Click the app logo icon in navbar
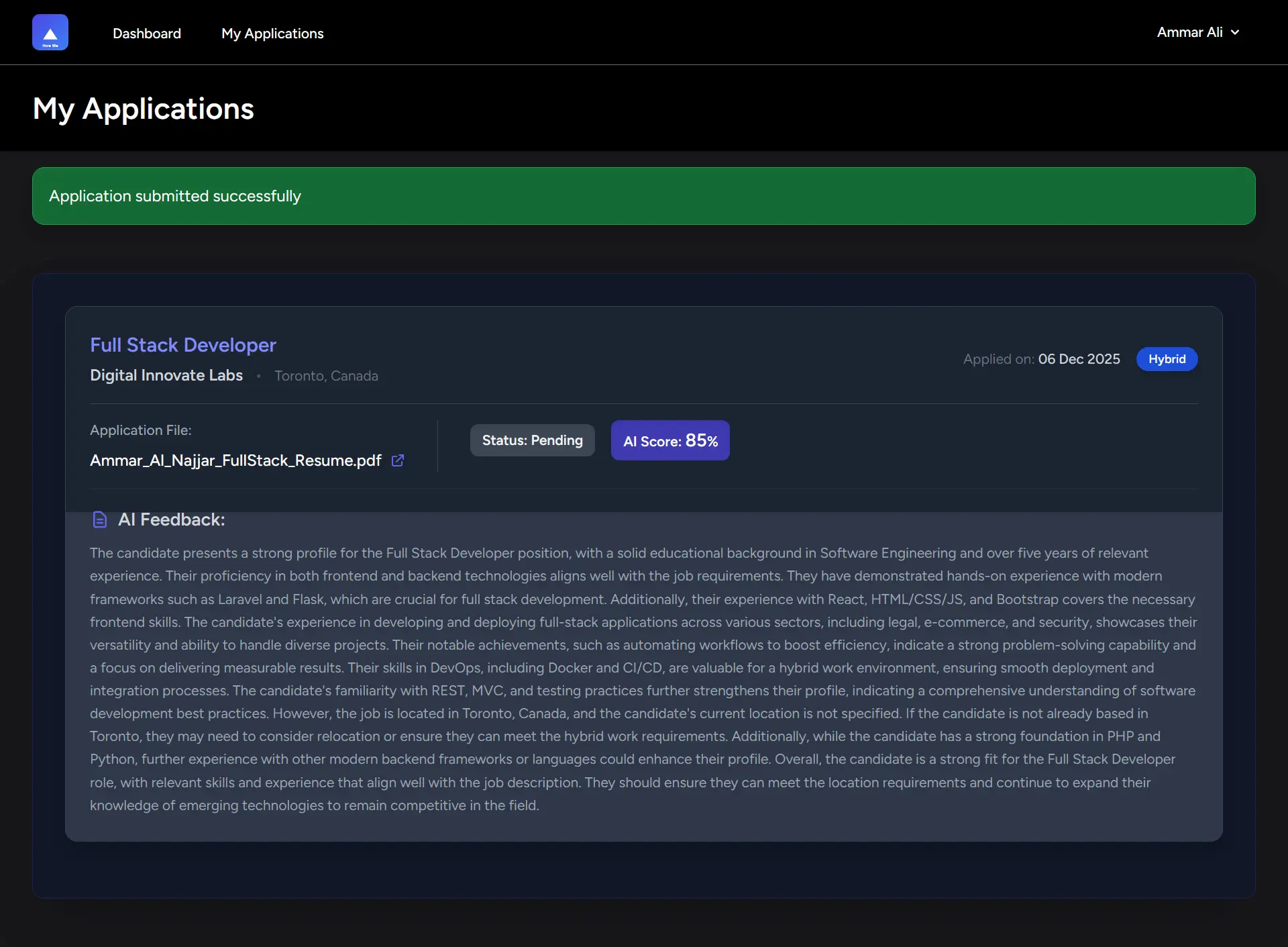Viewport: 1288px width, 947px height. click(x=50, y=32)
